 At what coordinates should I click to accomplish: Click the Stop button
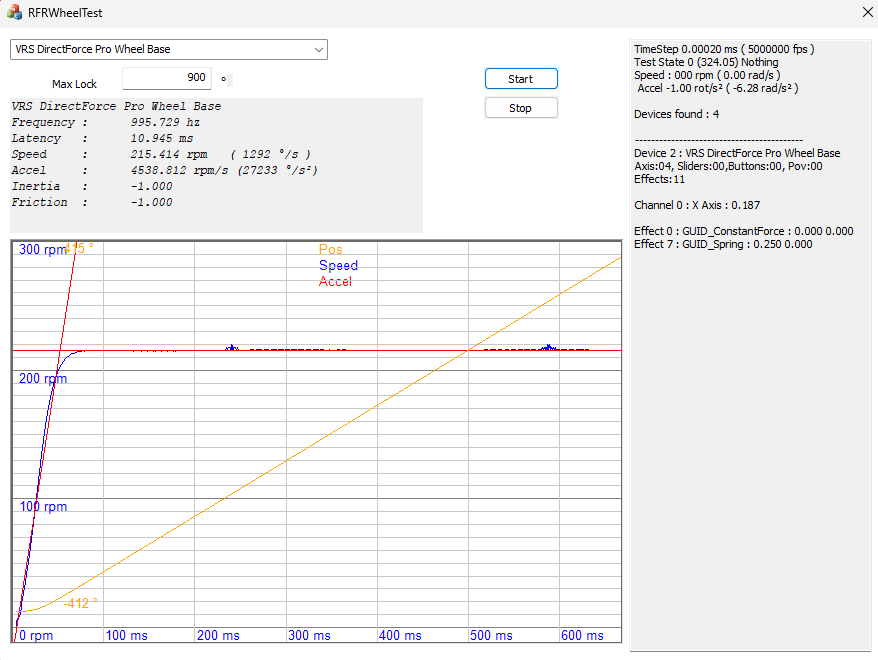(x=521, y=108)
